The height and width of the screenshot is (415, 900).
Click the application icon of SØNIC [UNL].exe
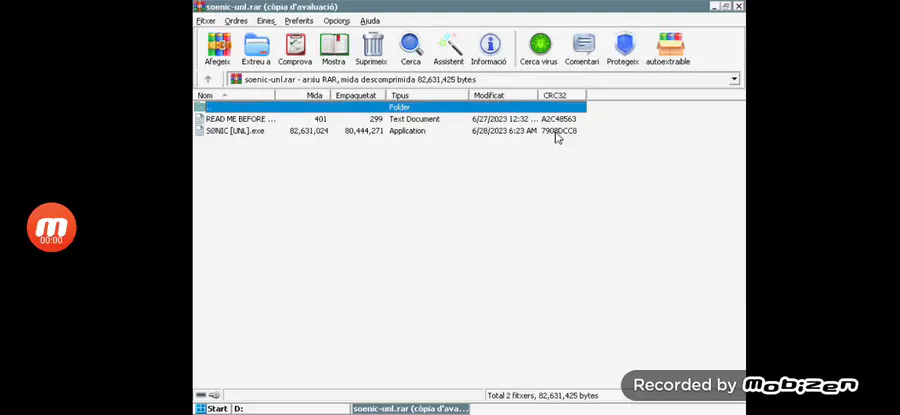(199, 131)
